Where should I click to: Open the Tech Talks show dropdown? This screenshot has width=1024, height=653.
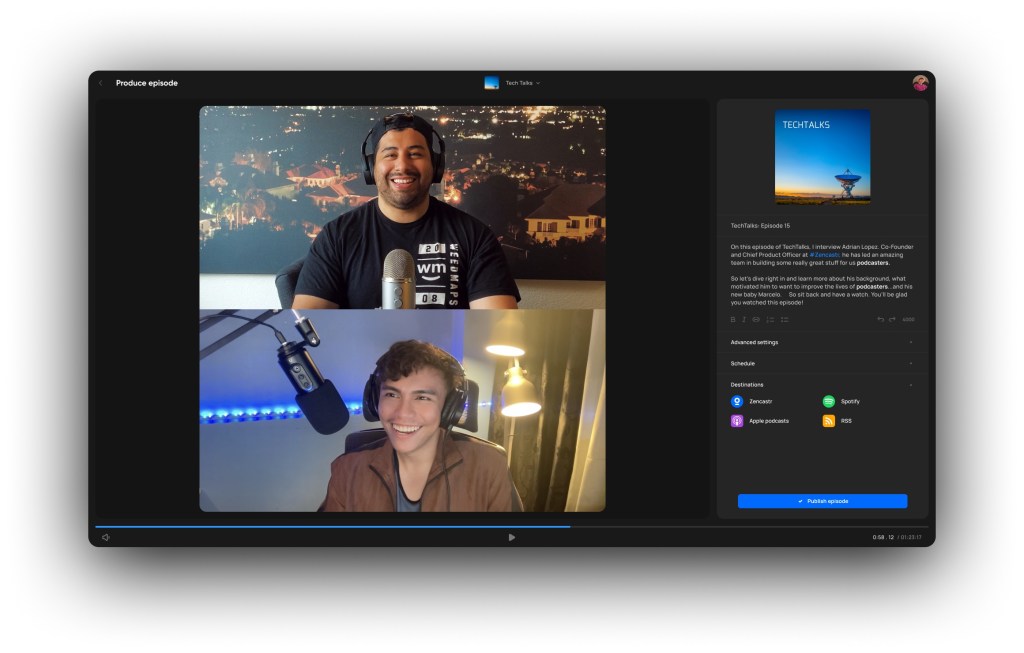click(523, 83)
